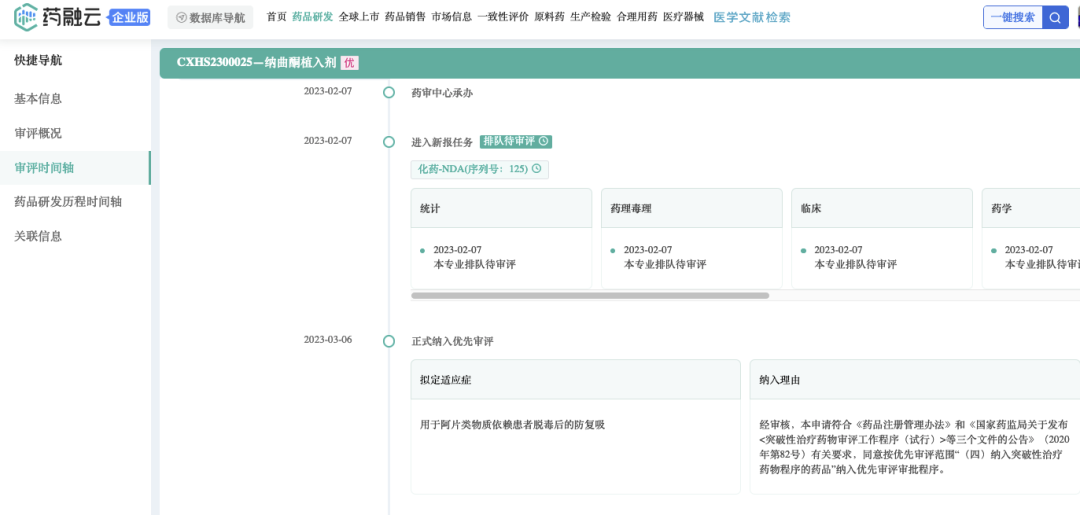Click the 药融云 logo icon
Screen dimensions: 1080x515
click(x=26, y=17)
